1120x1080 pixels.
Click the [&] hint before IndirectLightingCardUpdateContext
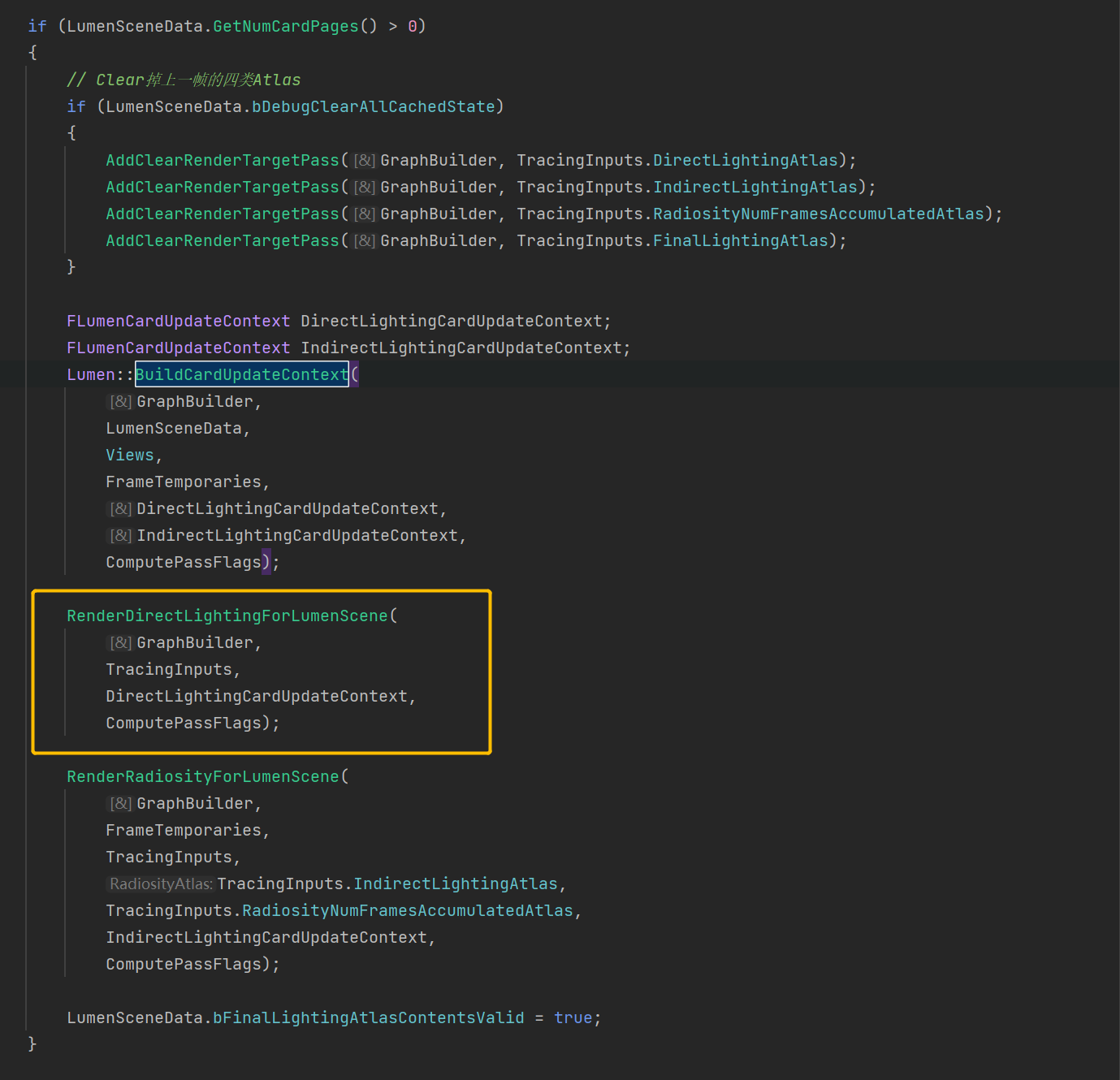click(121, 535)
